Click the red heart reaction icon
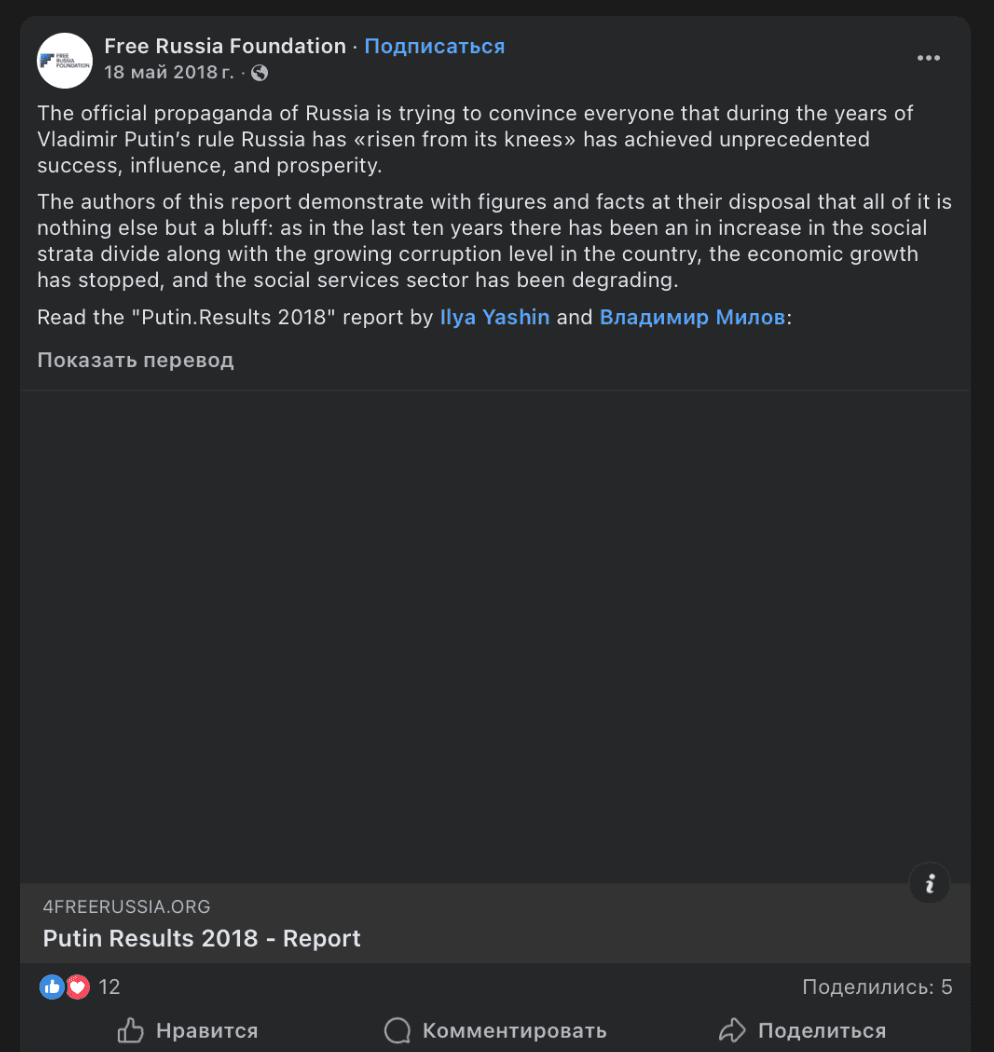Screen dimensions: 994x1052 pyautogui.click(x=77, y=987)
